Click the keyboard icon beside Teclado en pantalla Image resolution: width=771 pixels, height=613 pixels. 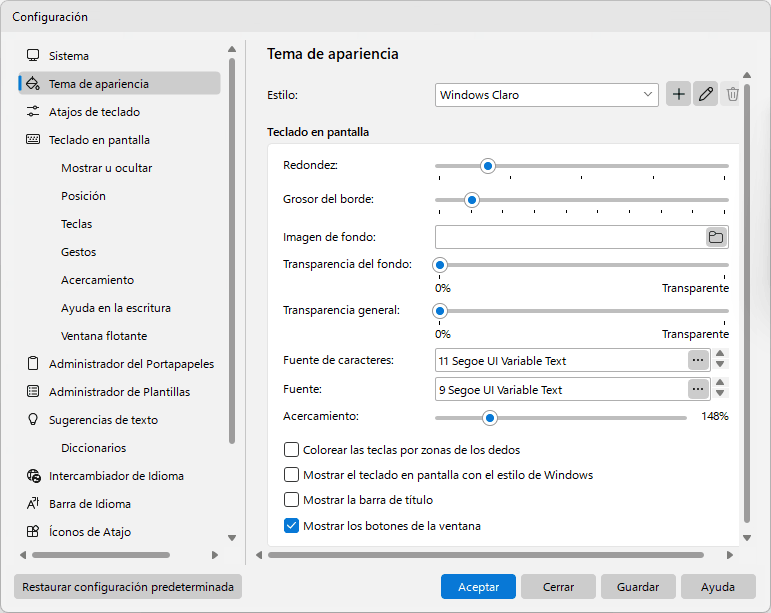33,140
